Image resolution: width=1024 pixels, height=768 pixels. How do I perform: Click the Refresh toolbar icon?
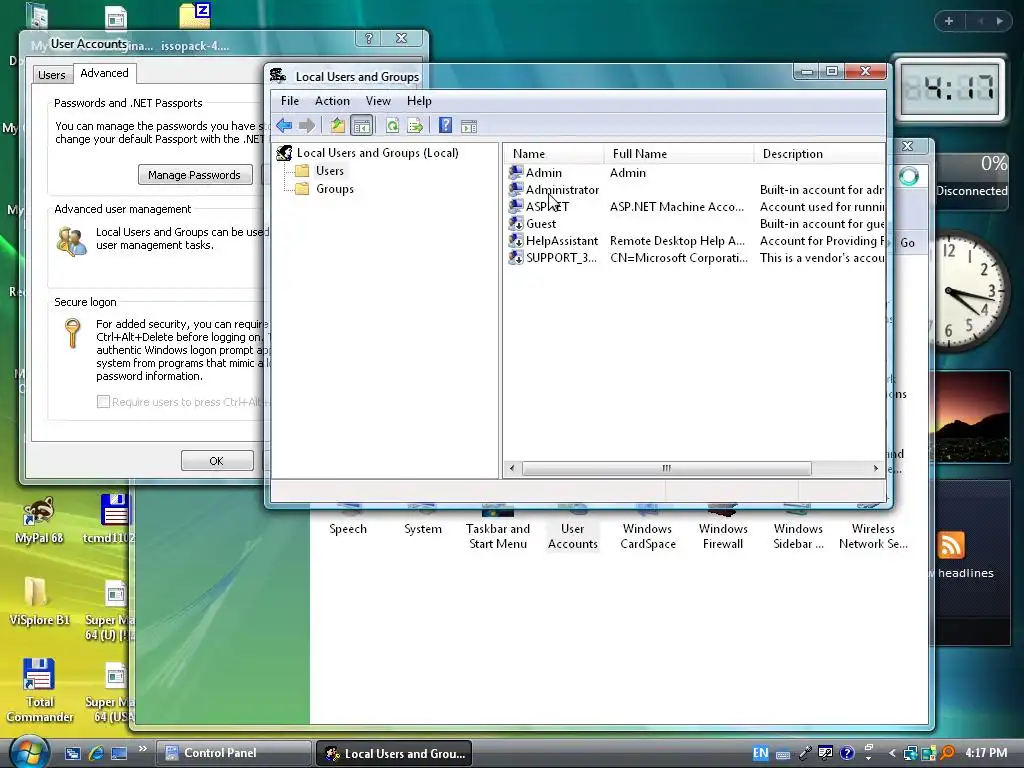[392, 125]
